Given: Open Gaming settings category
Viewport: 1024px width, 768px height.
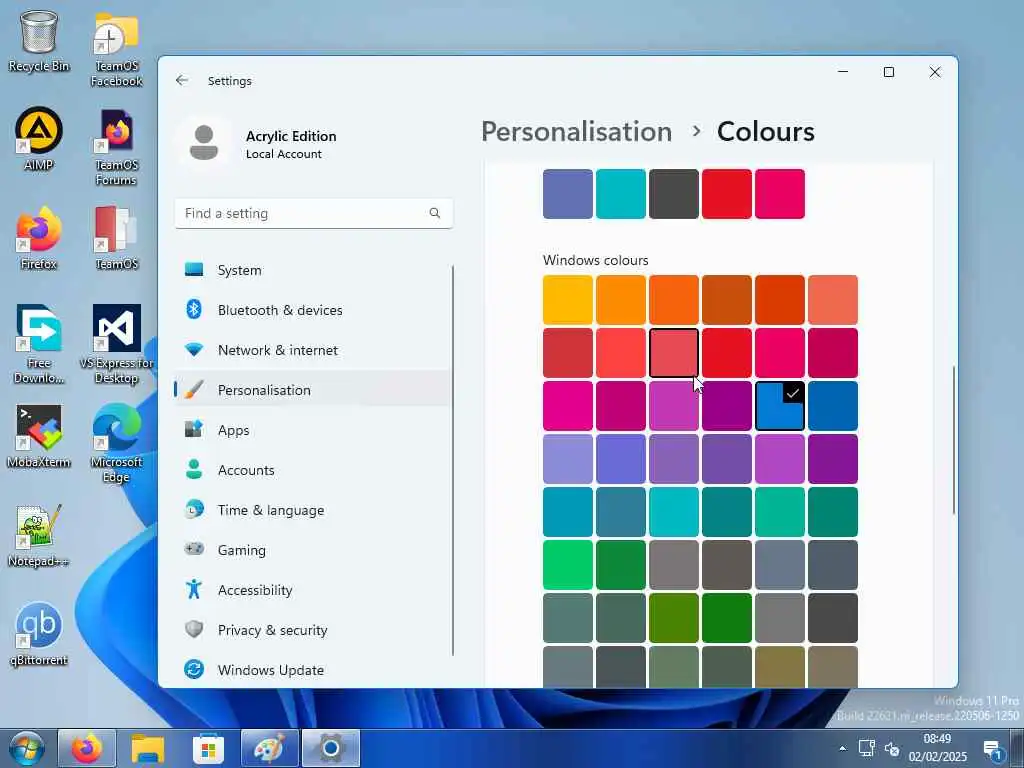Looking at the screenshot, I should click(312, 550).
